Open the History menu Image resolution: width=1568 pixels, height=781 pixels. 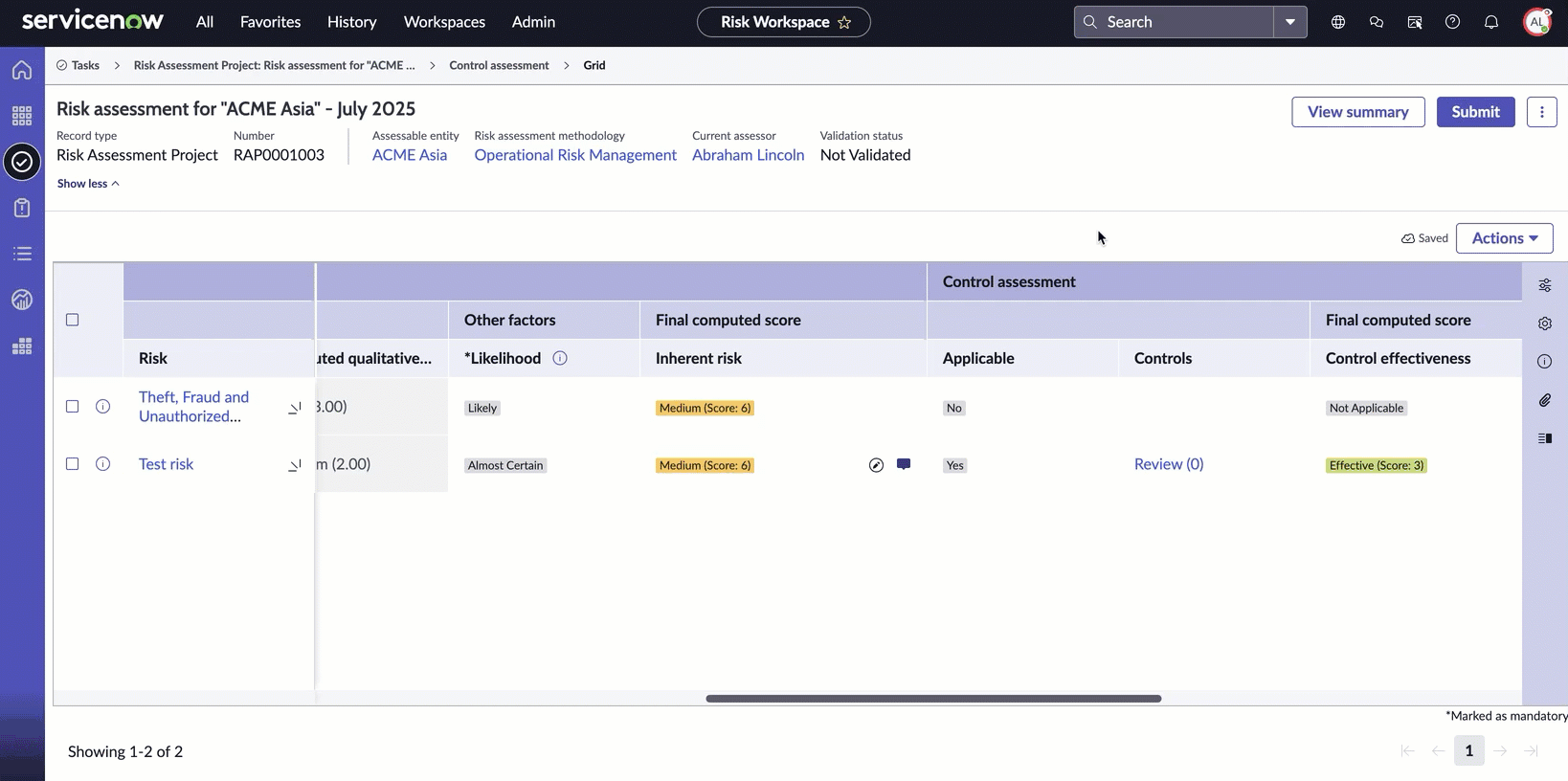point(351,22)
